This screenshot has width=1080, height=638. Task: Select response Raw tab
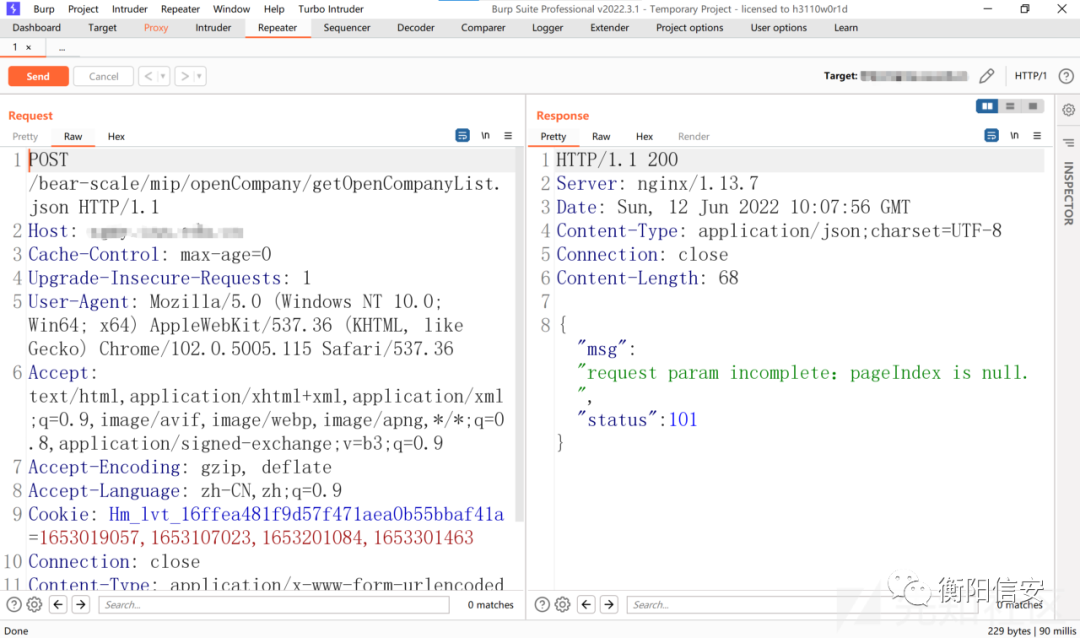click(601, 136)
